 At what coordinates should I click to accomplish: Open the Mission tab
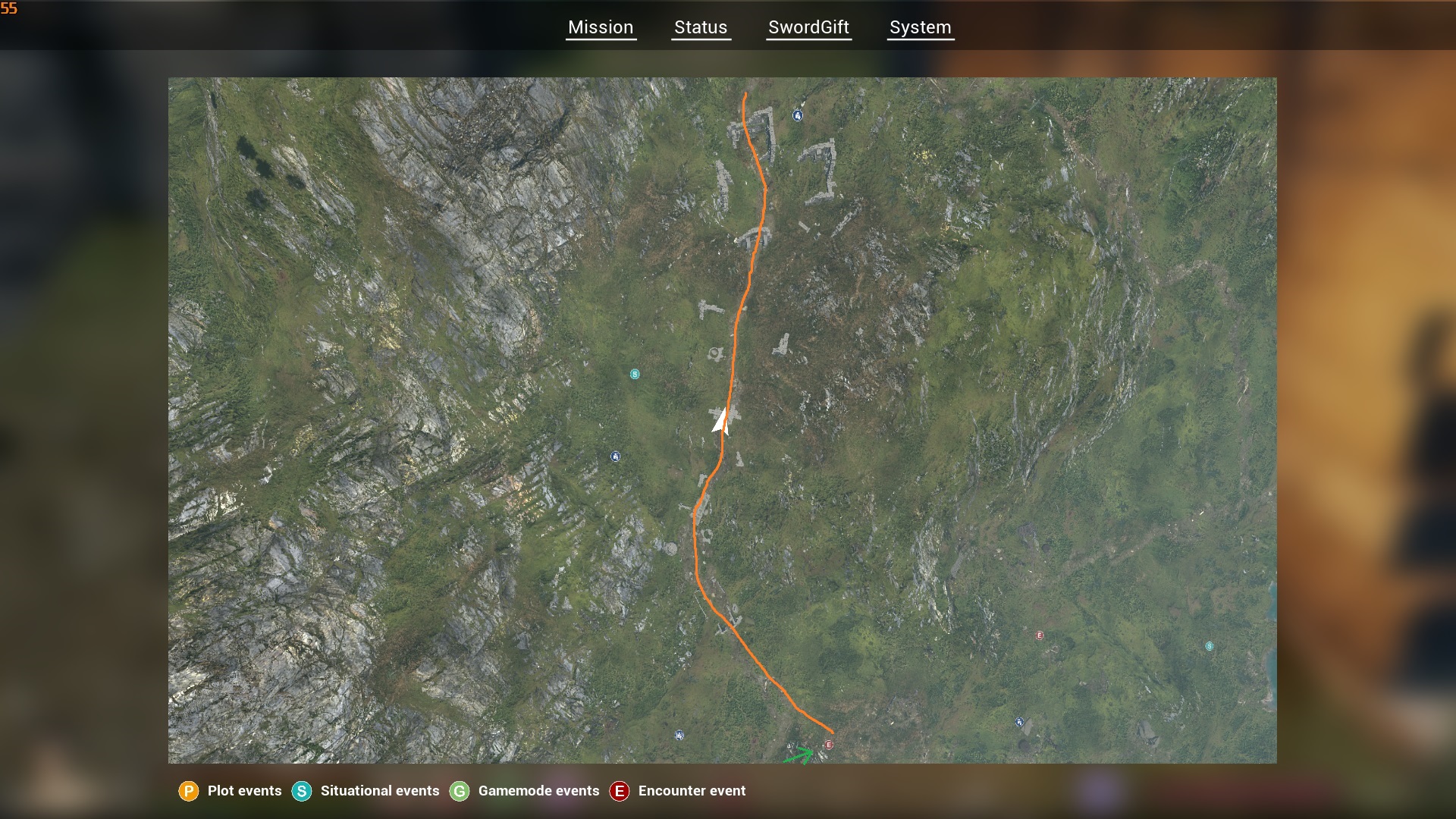click(601, 28)
